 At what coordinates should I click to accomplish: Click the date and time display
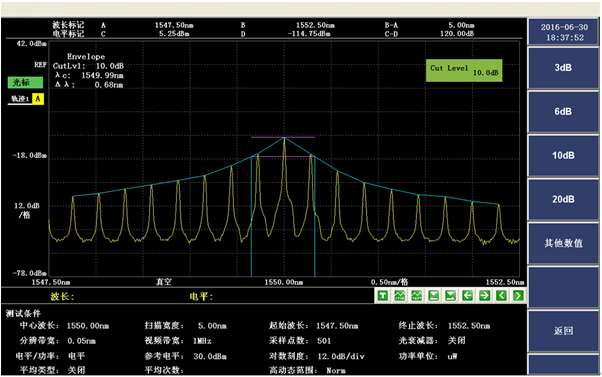click(x=564, y=32)
